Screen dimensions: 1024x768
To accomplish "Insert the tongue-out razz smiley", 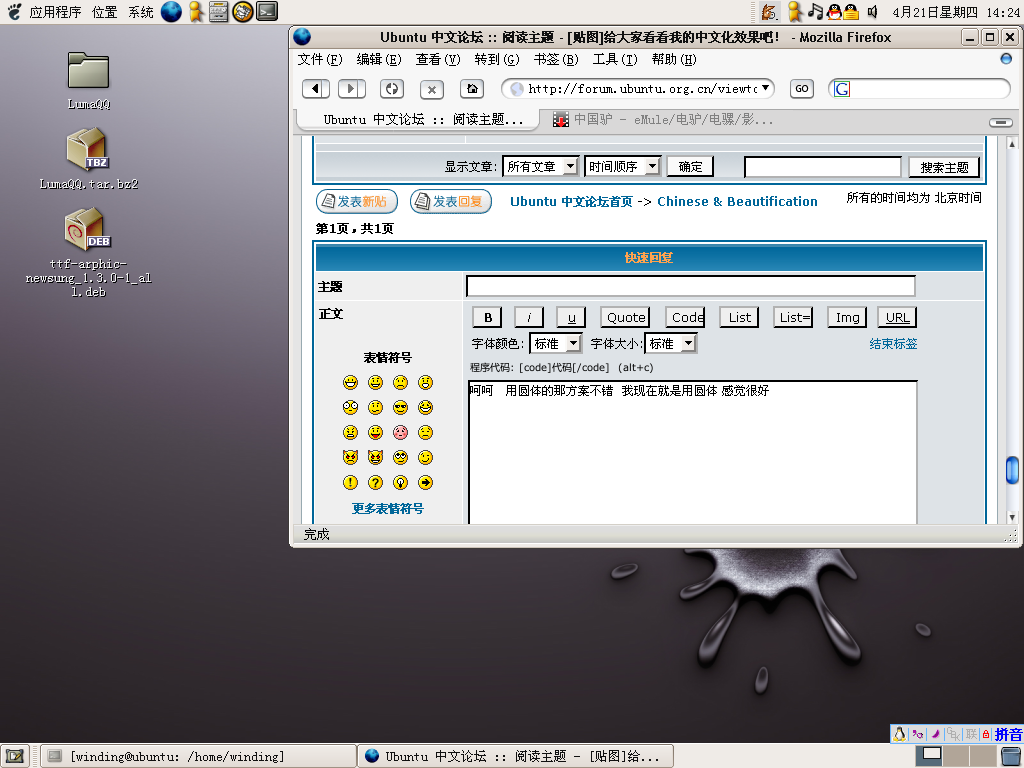I will (376, 432).
